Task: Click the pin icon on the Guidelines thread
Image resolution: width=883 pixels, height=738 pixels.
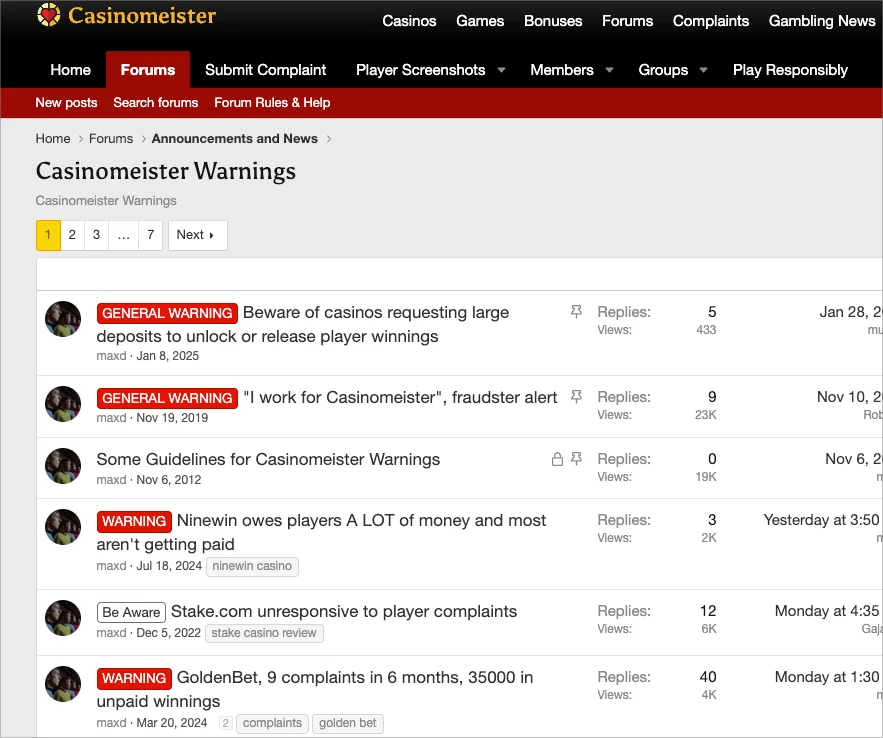Action: (x=576, y=459)
